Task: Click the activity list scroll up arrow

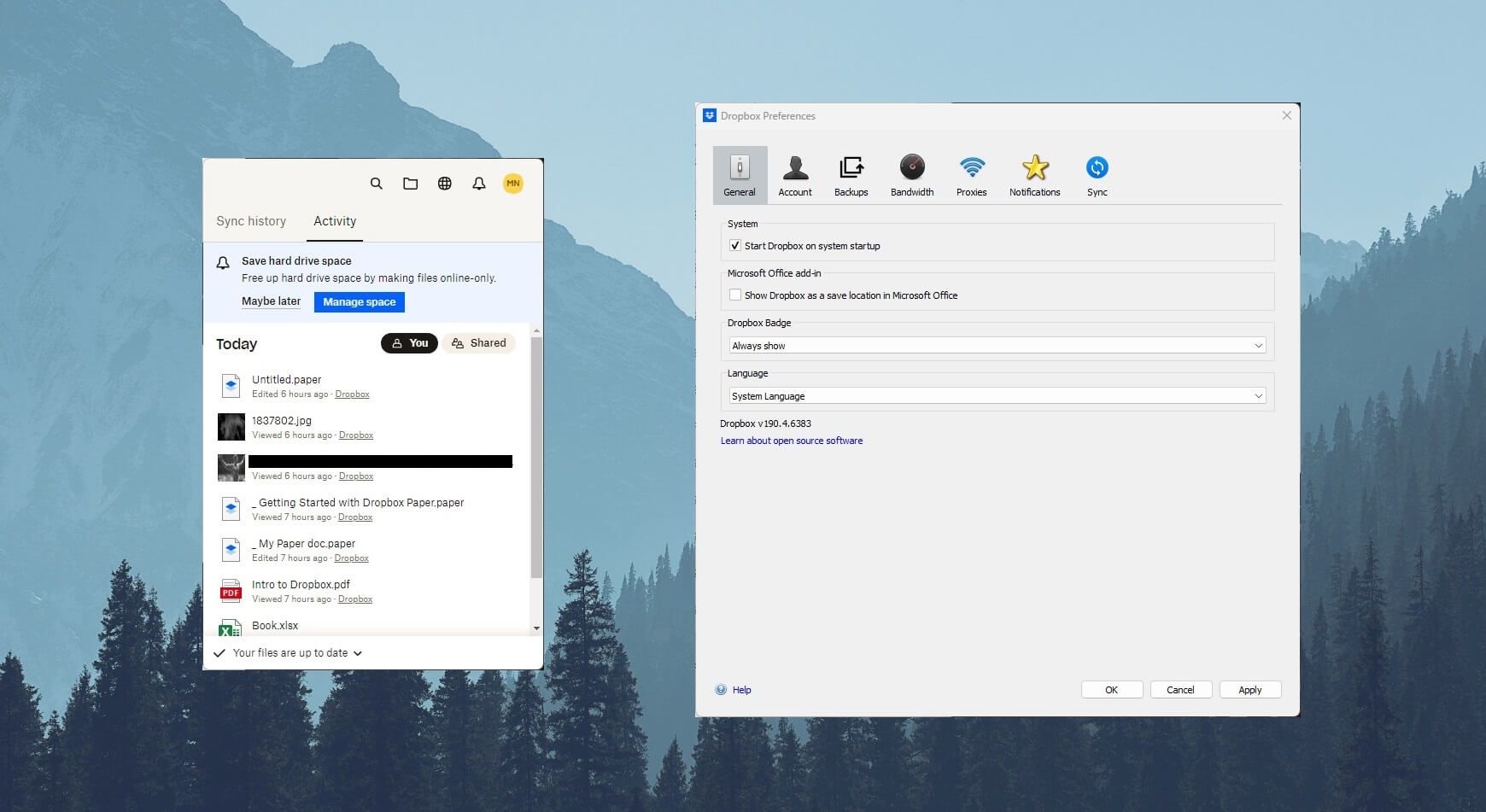Action: [536, 331]
